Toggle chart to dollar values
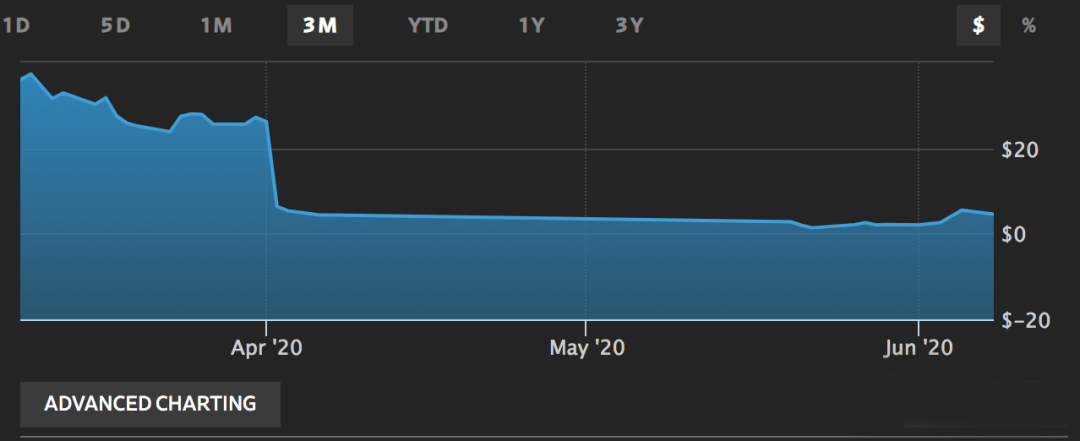Viewport: 1080px width, 441px height. (x=979, y=26)
